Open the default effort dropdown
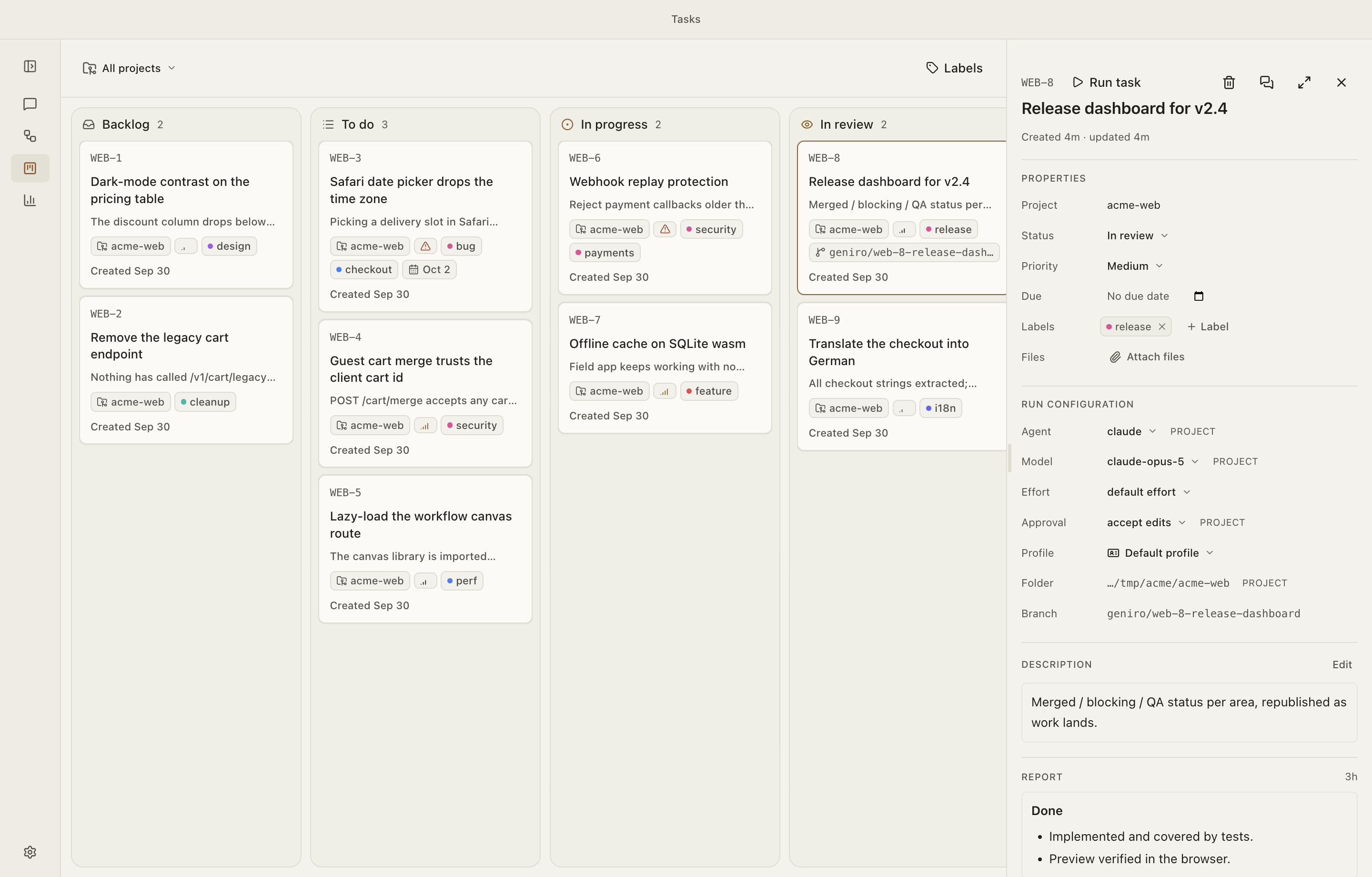Viewport: 1372px width, 877px height. [1148, 491]
